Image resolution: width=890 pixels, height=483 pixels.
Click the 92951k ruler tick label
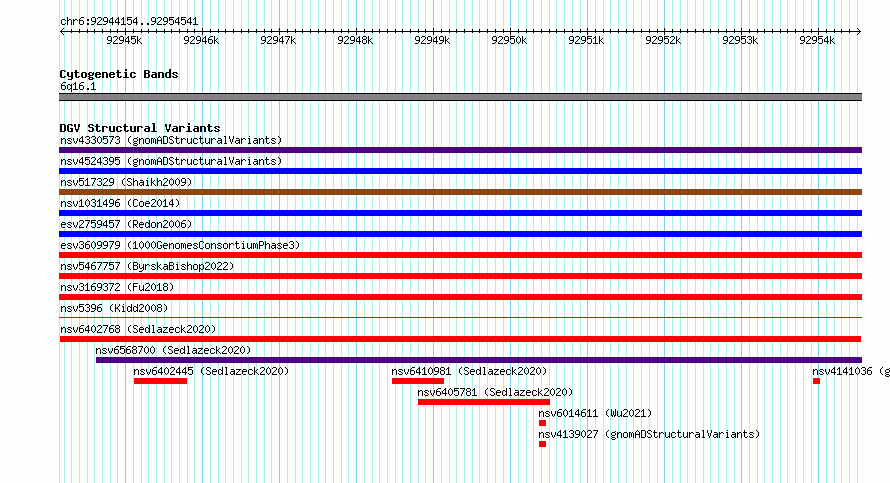586,40
